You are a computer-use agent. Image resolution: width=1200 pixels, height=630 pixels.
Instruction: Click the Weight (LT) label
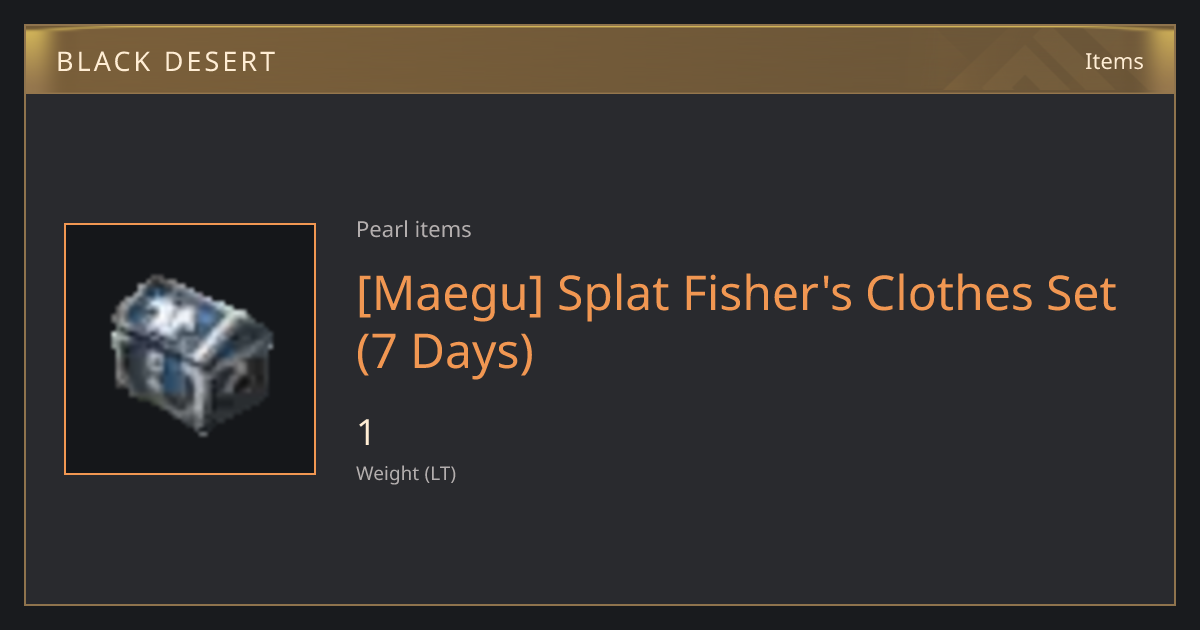click(406, 473)
